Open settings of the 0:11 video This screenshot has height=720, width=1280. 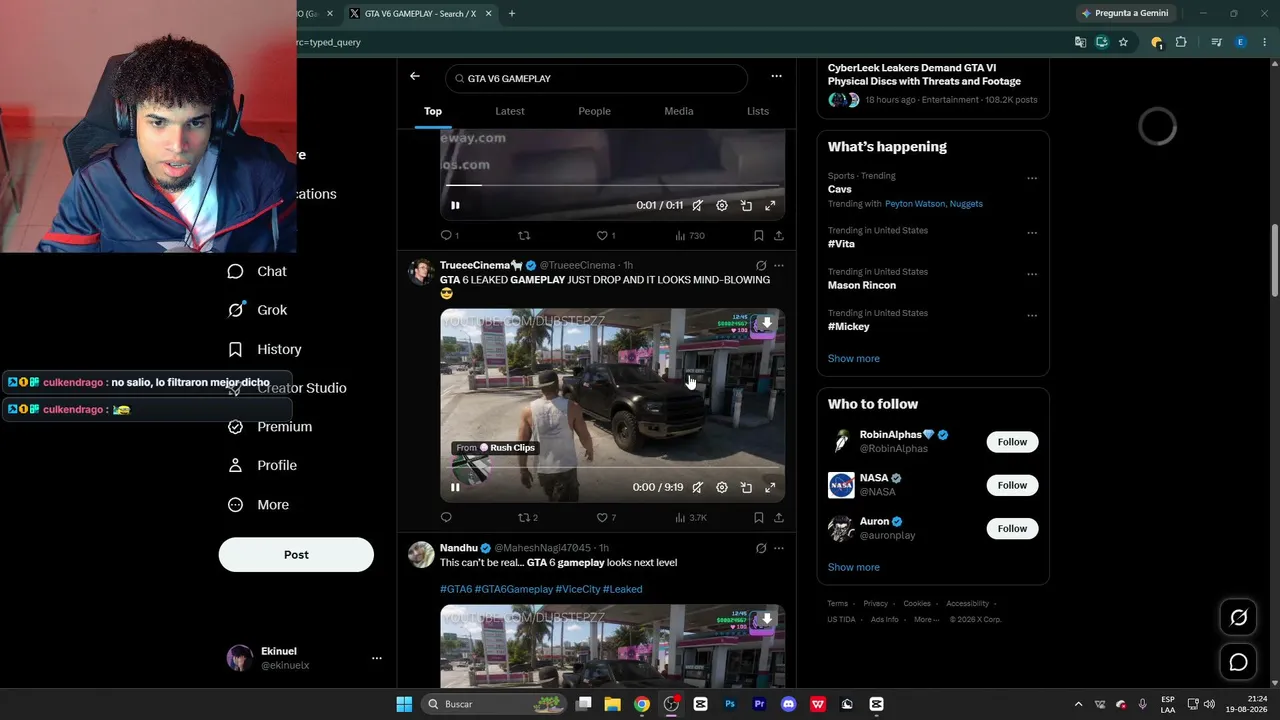tap(722, 205)
